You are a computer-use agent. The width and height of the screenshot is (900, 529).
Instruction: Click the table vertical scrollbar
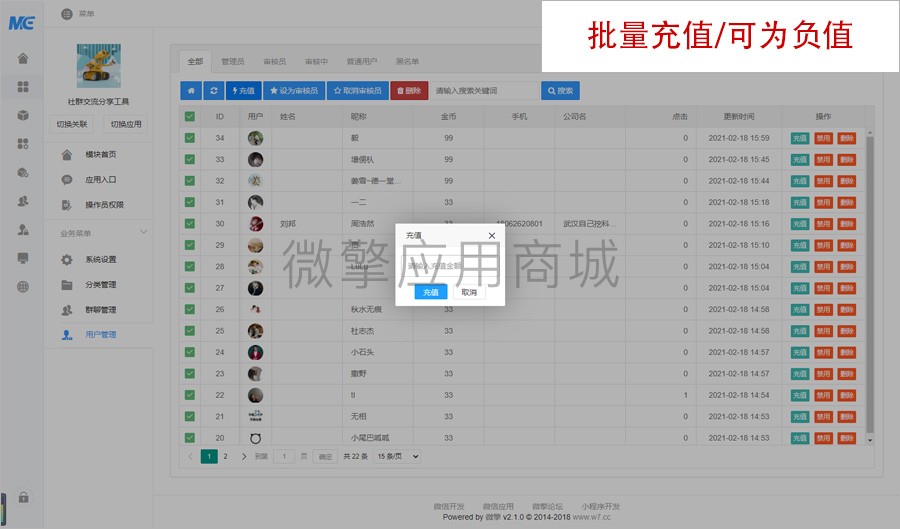(870, 284)
